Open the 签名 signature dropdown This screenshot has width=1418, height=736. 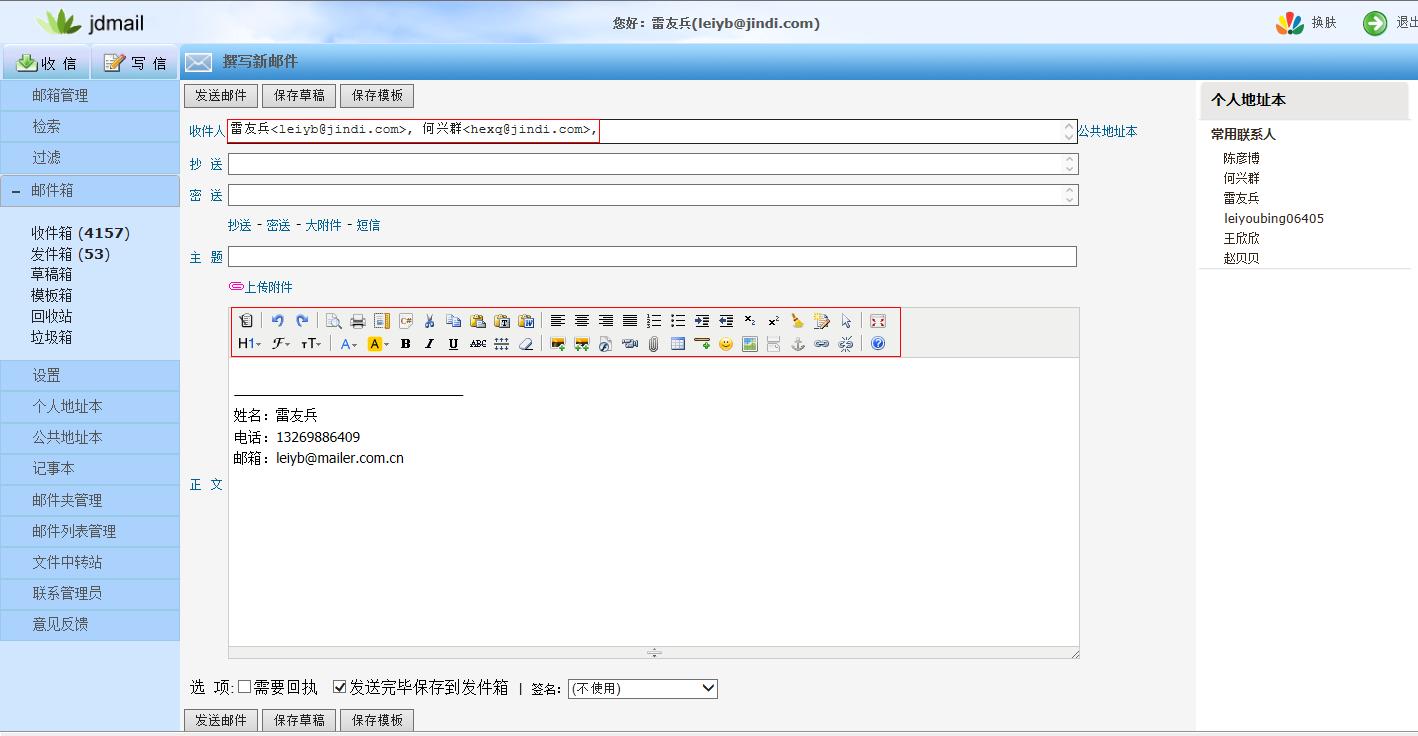(642, 688)
